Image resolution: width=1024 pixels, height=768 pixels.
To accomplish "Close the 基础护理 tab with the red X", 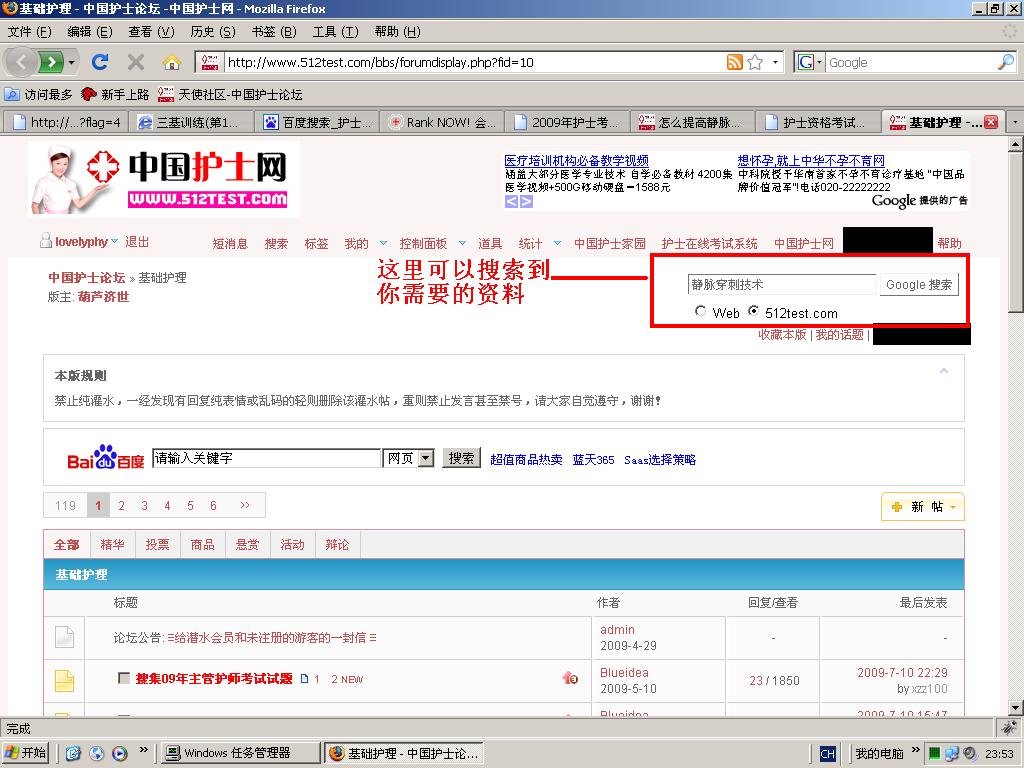I will click(990, 122).
